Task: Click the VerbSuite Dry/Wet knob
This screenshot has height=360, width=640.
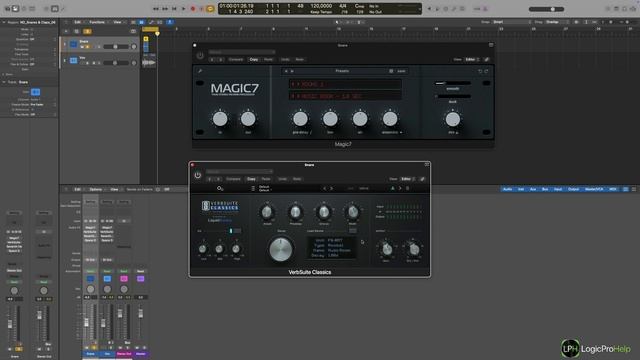Action: click(x=413, y=249)
